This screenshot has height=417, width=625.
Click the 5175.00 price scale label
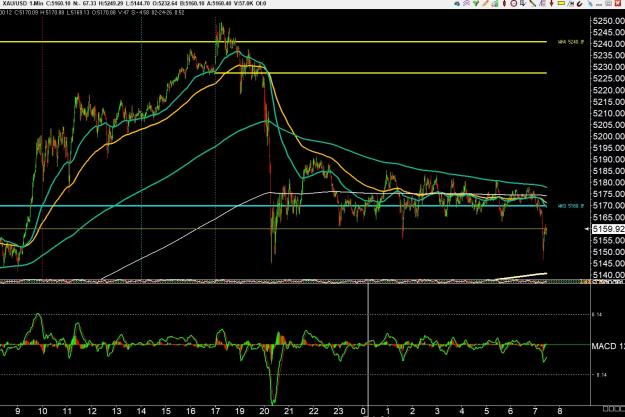click(609, 194)
